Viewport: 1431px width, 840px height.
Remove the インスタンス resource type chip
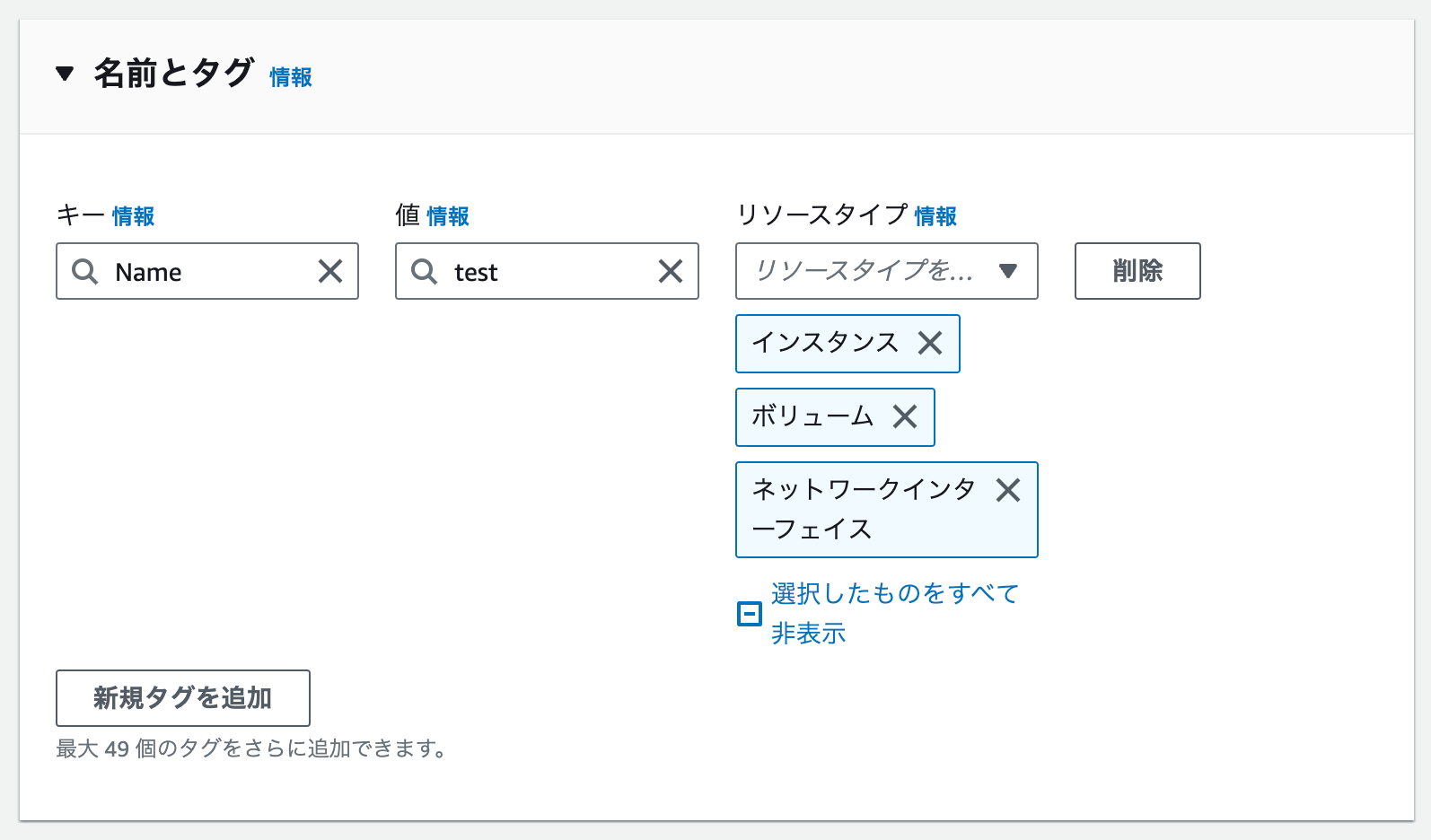click(930, 343)
